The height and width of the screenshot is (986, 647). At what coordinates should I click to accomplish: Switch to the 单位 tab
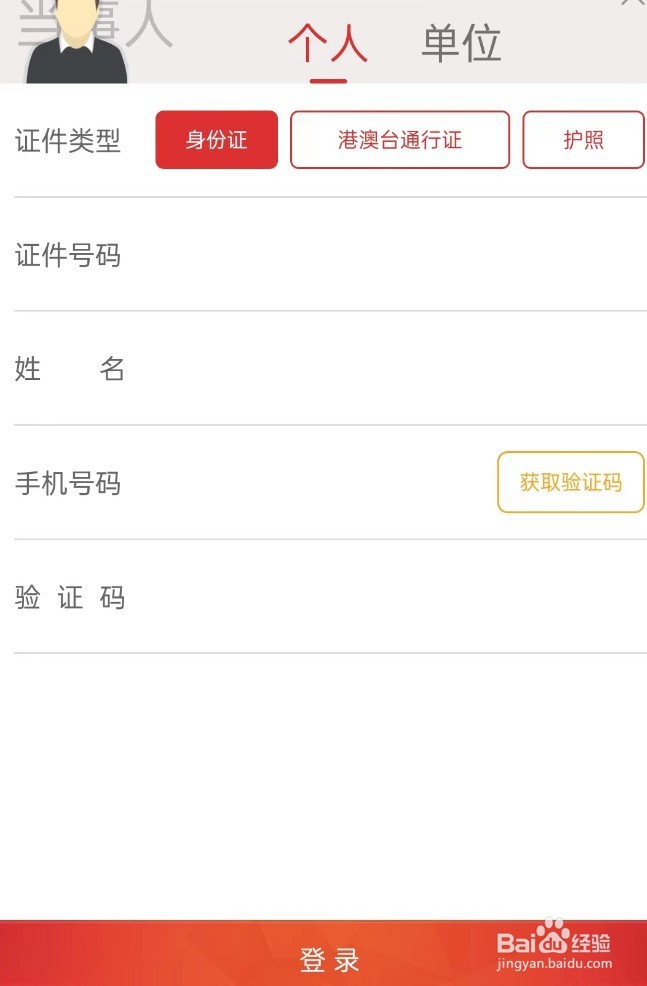coord(461,43)
